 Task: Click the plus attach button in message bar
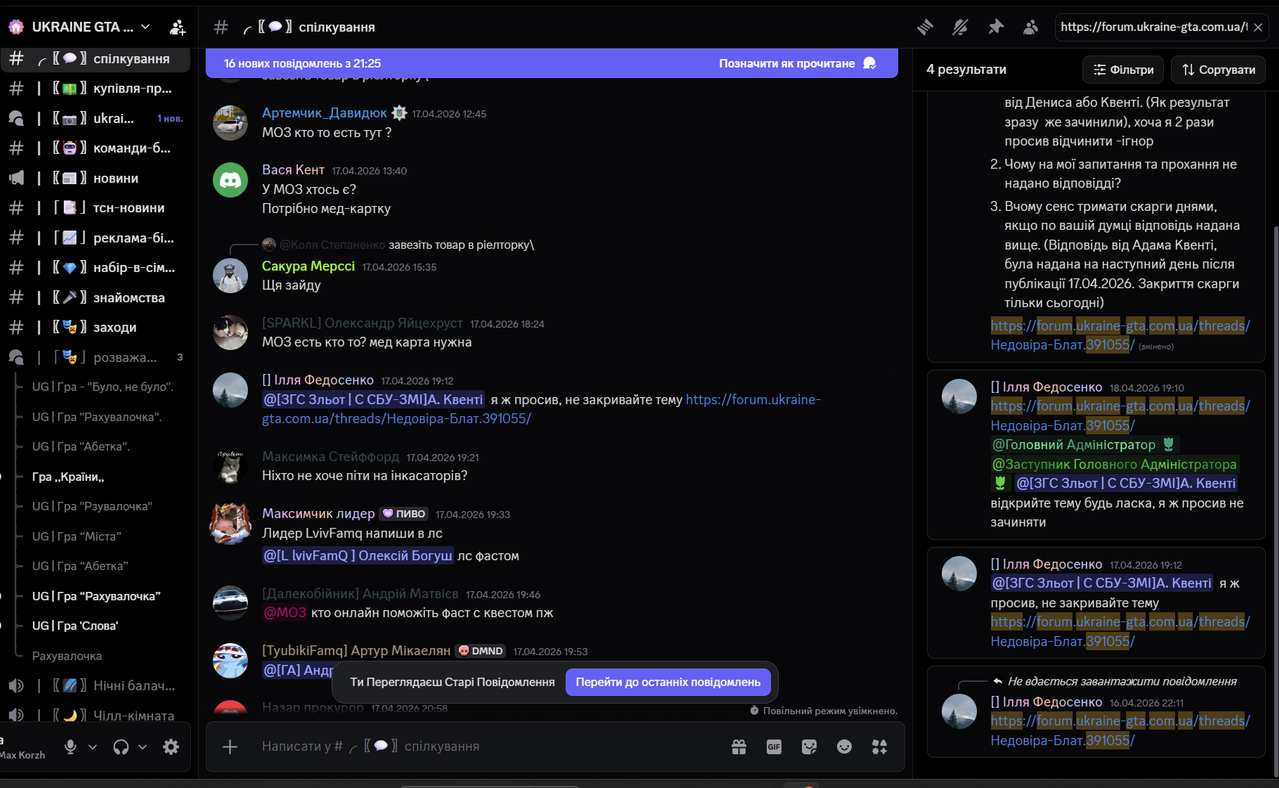pos(230,746)
